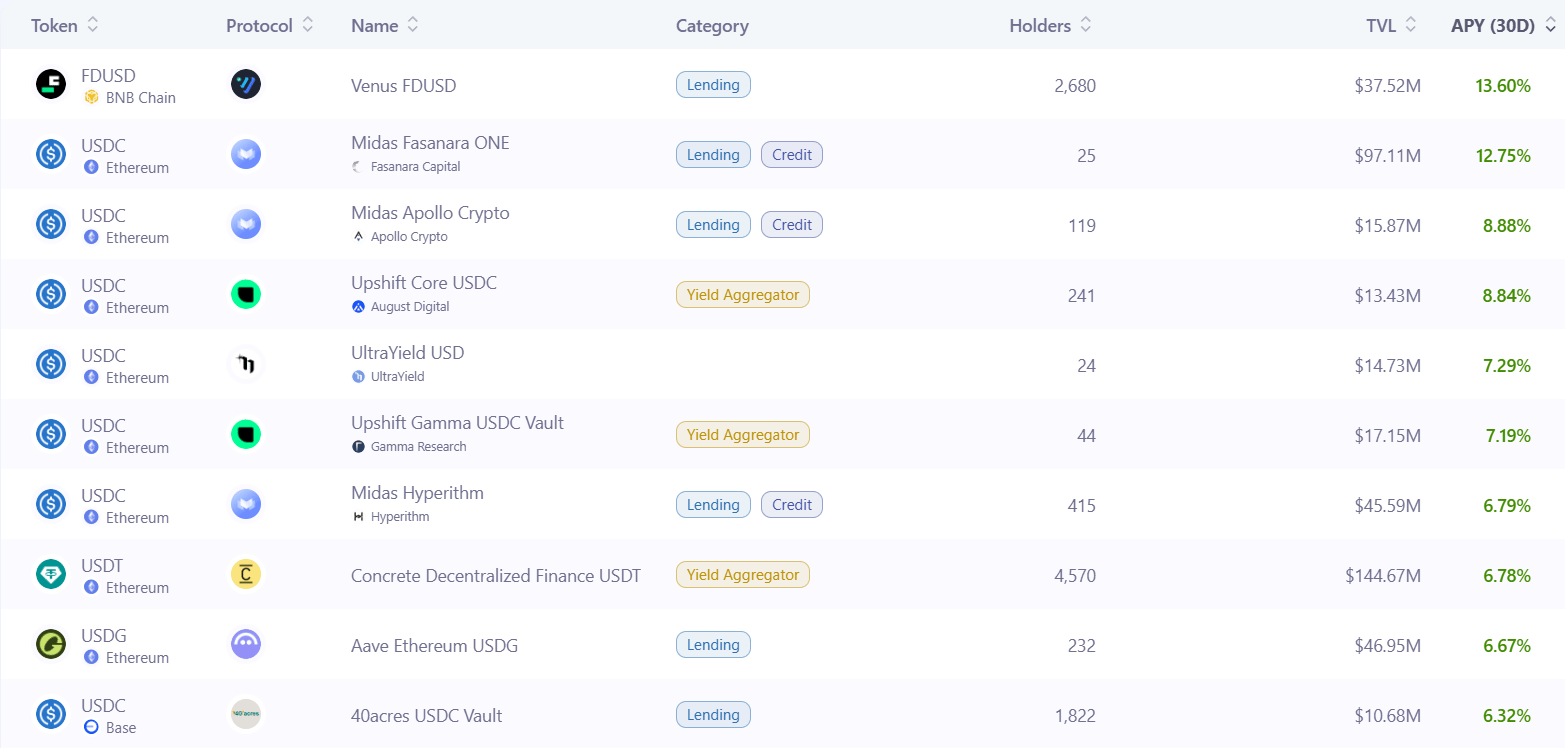Click Yield Aggregator tag on Upshift Core
This screenshot has height=748, width=1565.
pos(742,295)
